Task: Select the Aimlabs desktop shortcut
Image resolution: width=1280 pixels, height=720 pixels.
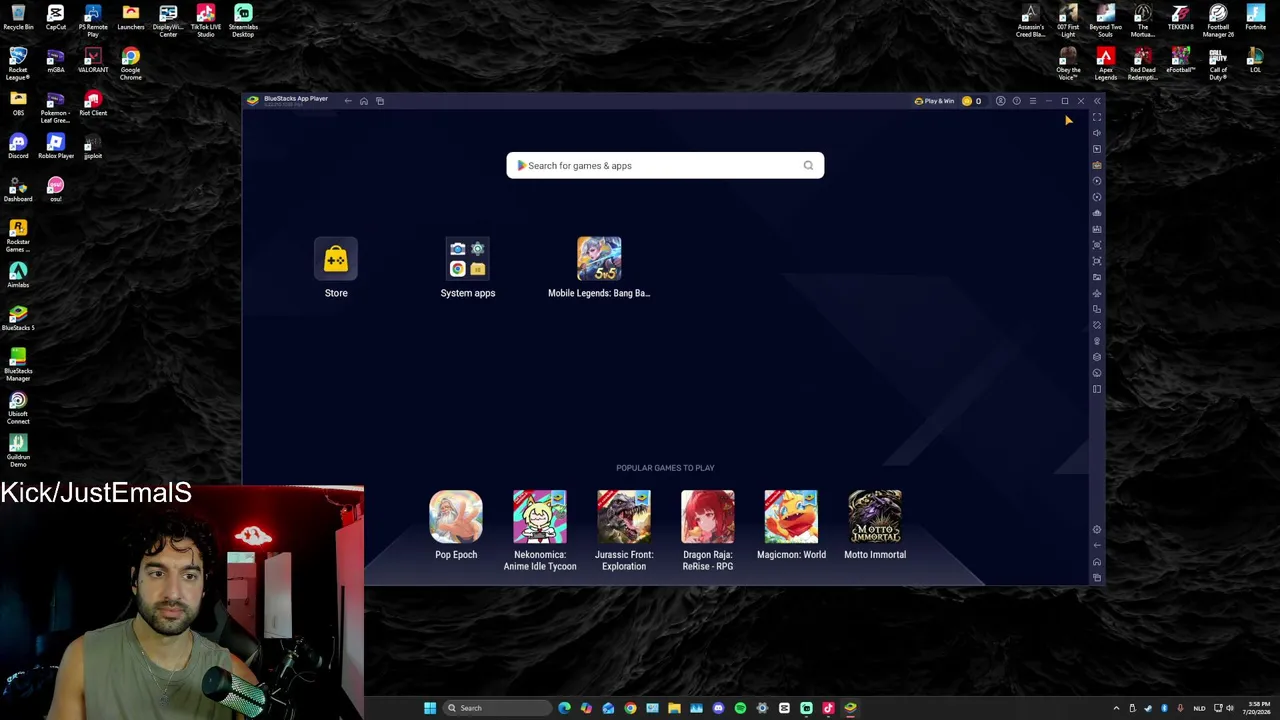Action: click(x=18, y=276)
